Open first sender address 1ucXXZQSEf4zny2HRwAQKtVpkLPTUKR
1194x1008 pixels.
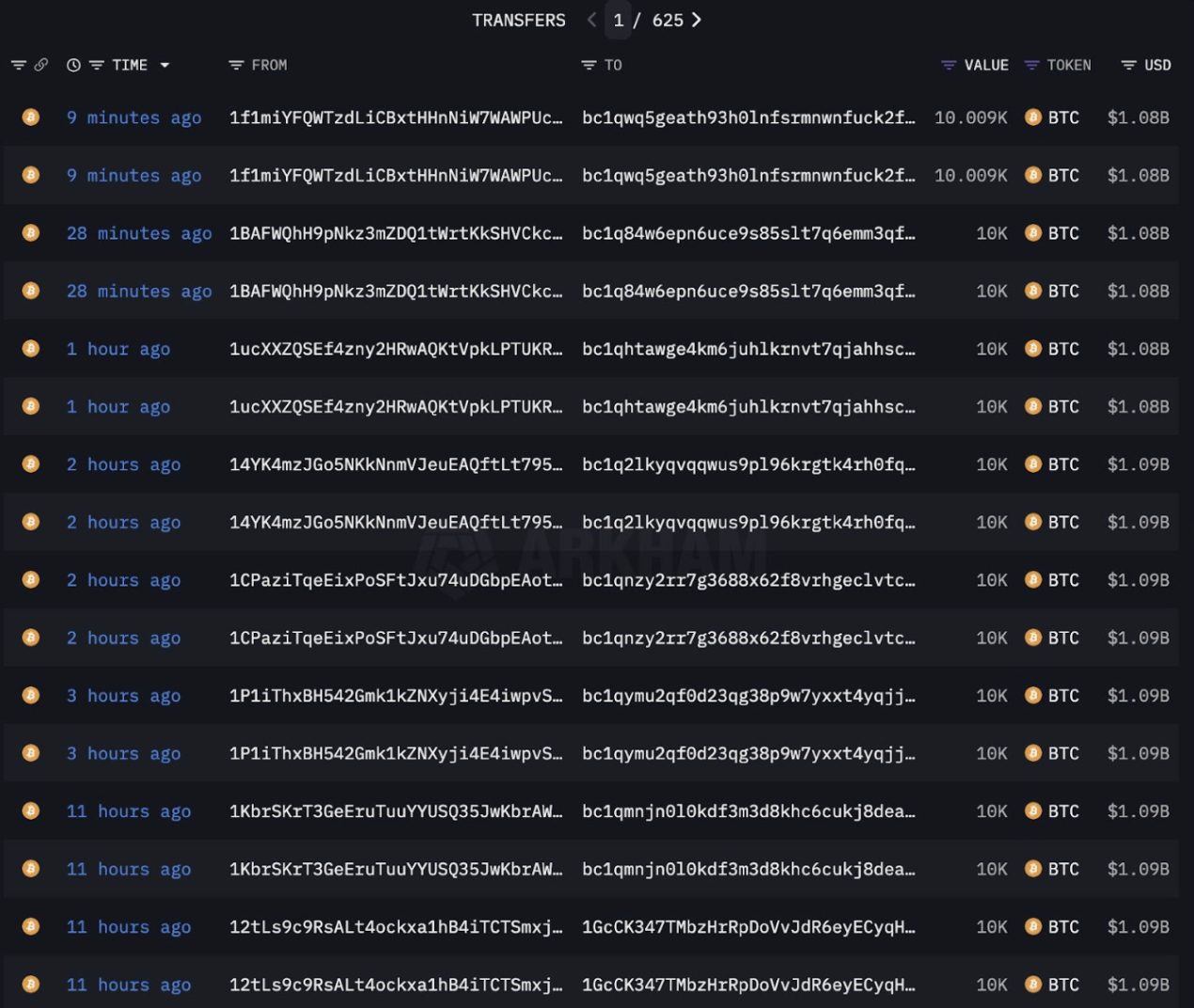pos(396,349)
